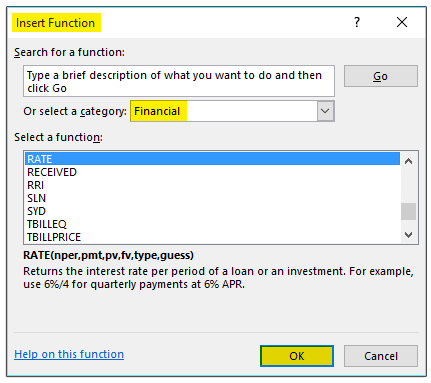The image size is (431, 383).
Task: Select RATE in the function list
Action: point(212,159)
